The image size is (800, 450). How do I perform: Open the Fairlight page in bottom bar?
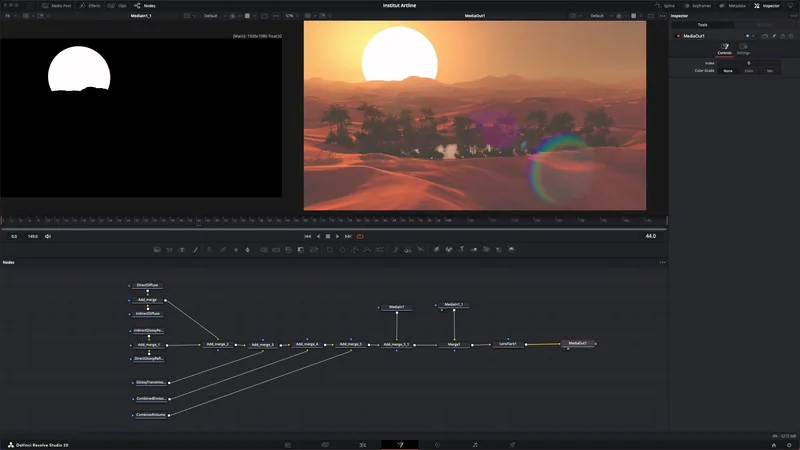[x=475, y=445]
